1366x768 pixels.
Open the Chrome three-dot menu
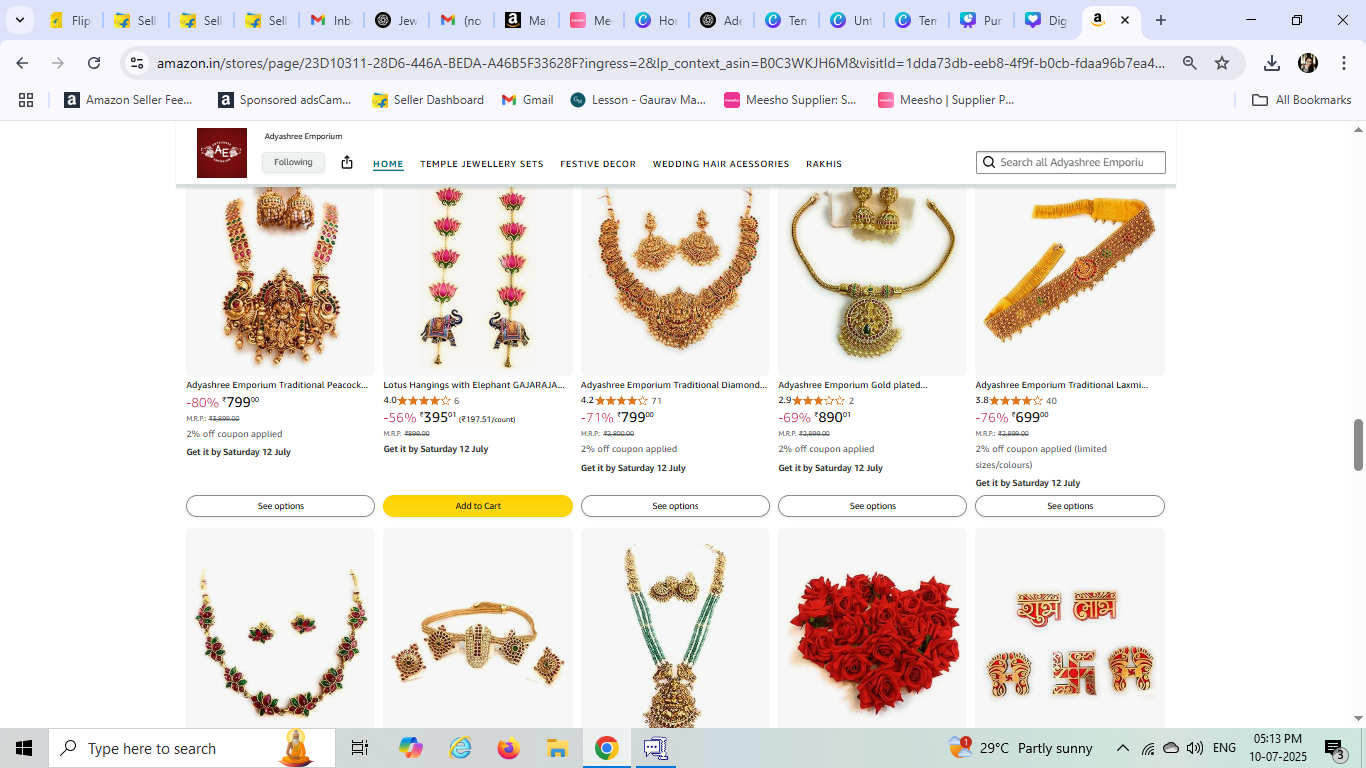click(x=1344, y=63)
